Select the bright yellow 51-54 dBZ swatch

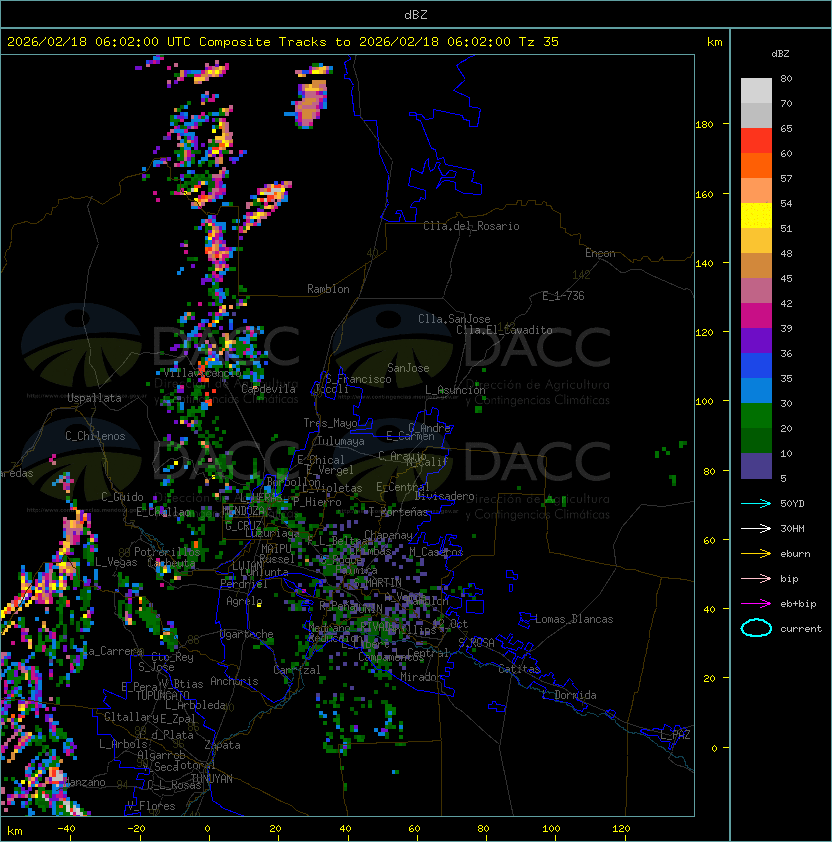(x=756, y=216)
